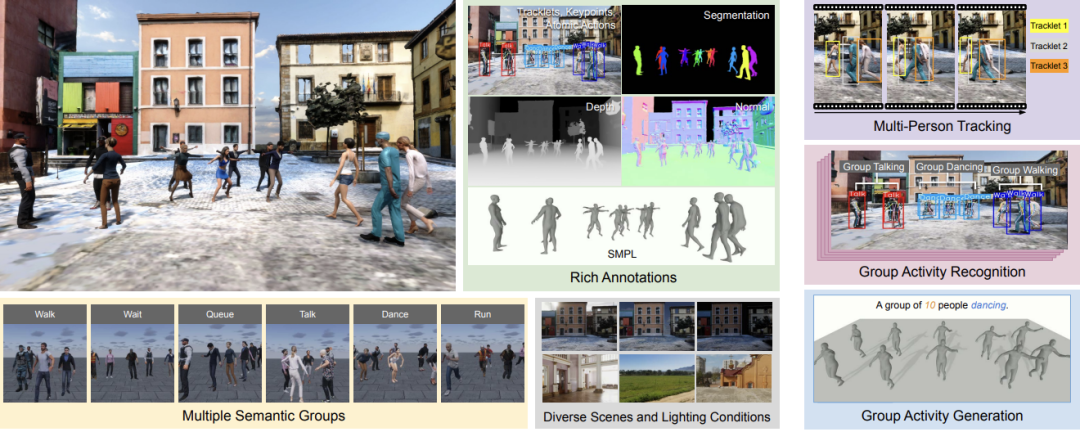Click 'Diverse Scenes and Lighting Conditions' caption
Viewport: 1080px width, 432px height.
pyautogui.click(x=656, y=417)
